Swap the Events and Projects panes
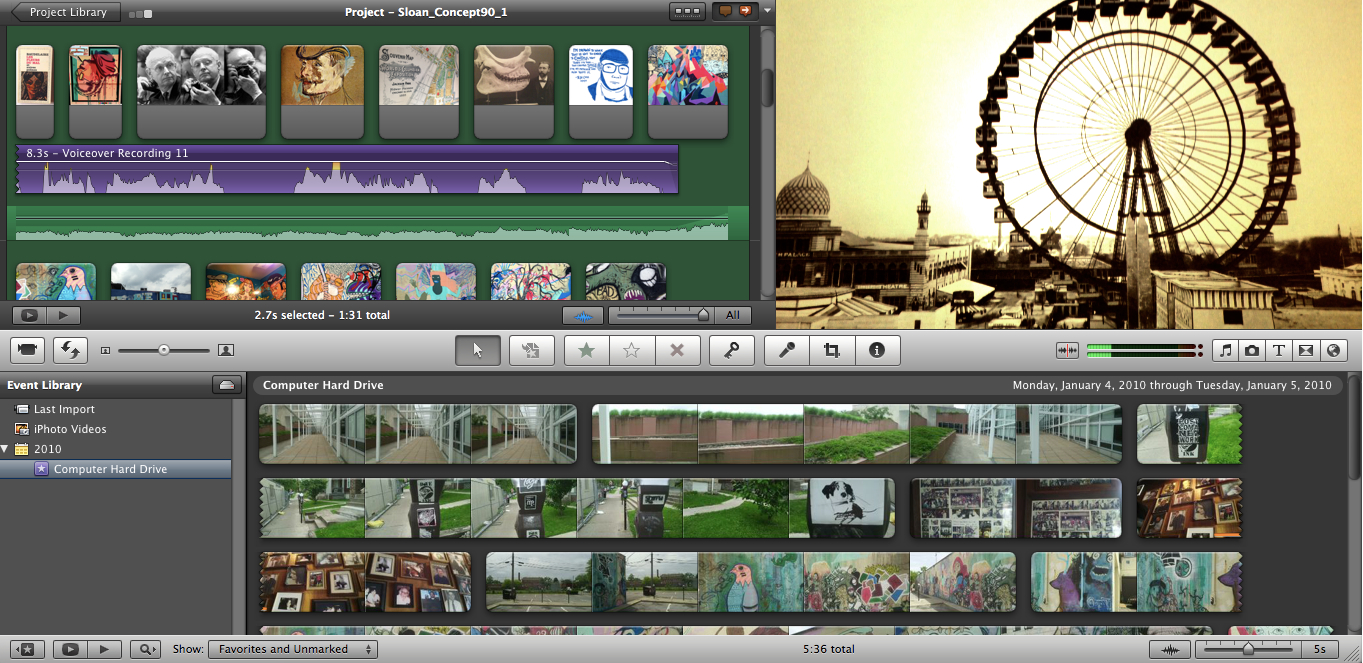Image resolution: width=1363 pixels, height=663 pixels. pos(70,350)
